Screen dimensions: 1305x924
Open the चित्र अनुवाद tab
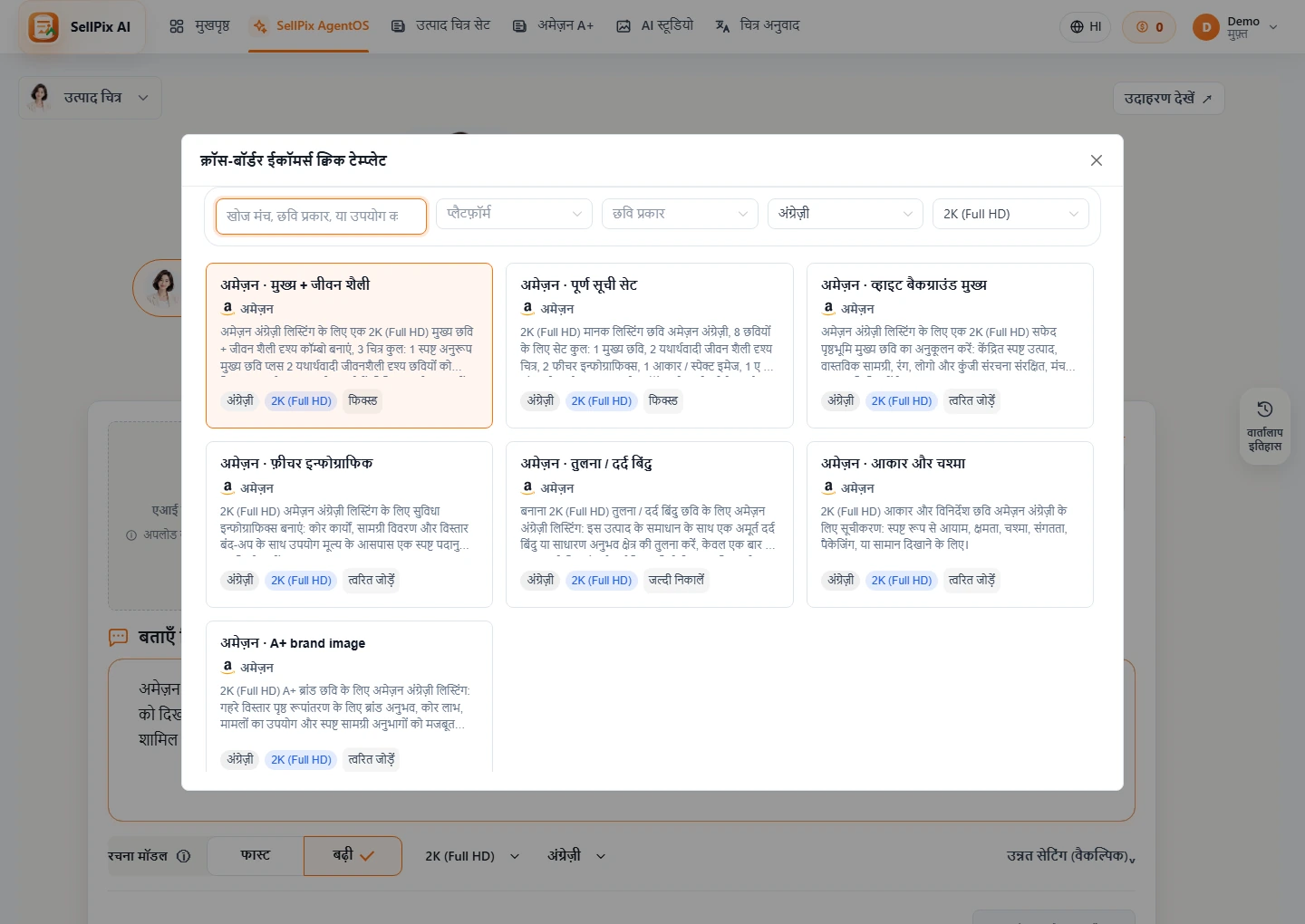[758, 26]
